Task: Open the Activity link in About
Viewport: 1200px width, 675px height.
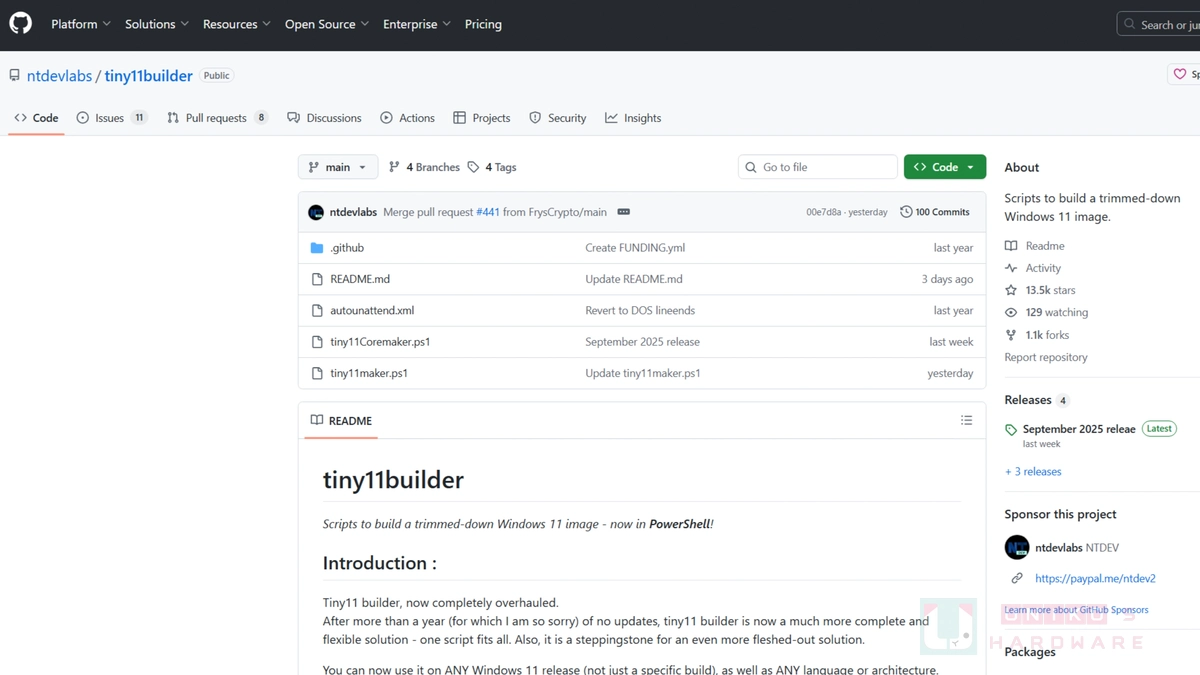Action: coord(1033,268)
